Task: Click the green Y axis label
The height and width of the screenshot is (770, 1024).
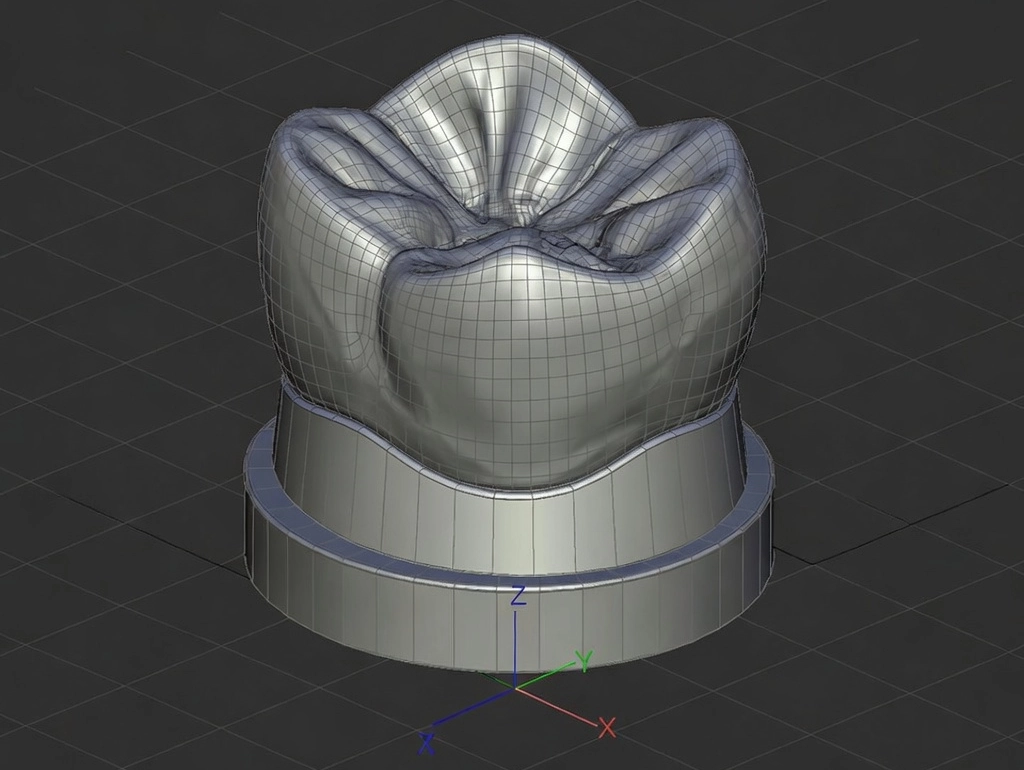Action: click(583, 660)
